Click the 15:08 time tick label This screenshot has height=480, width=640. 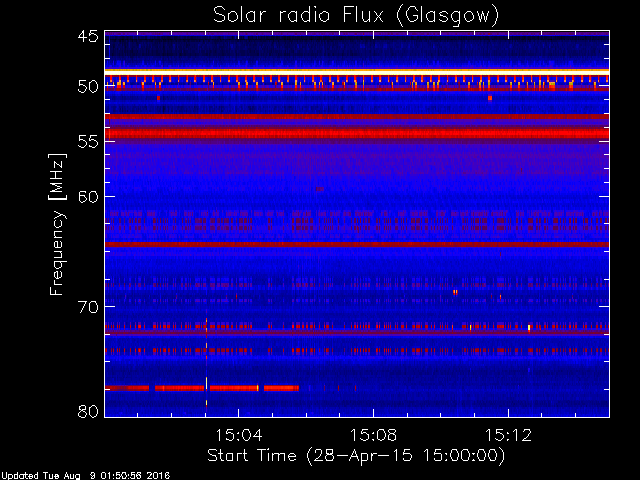click(x=373, y=435)
